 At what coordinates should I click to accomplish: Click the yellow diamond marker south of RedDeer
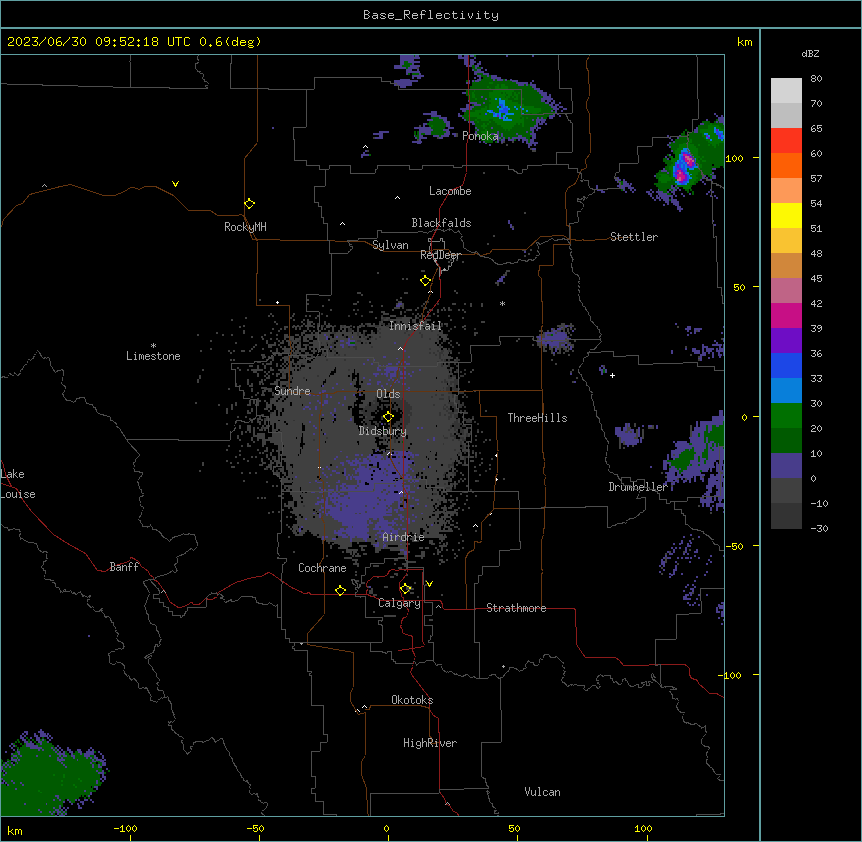point(425,281)
